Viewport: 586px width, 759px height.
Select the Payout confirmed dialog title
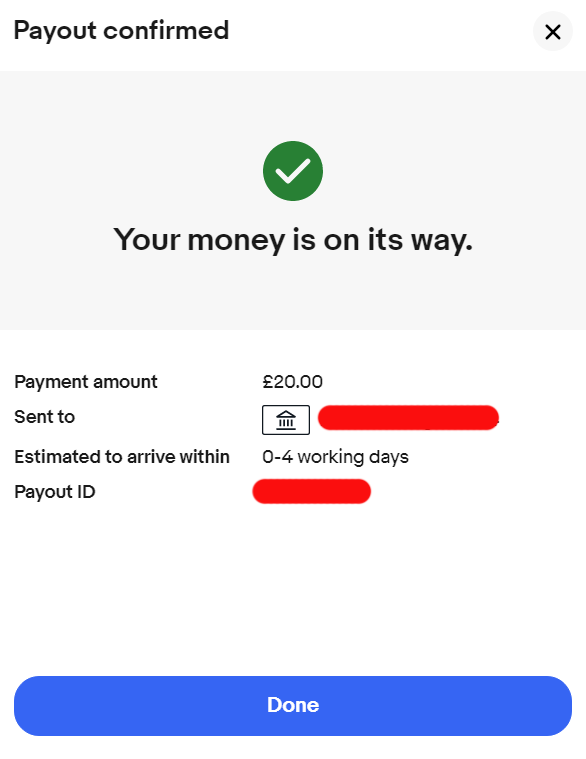coord(121,30)
